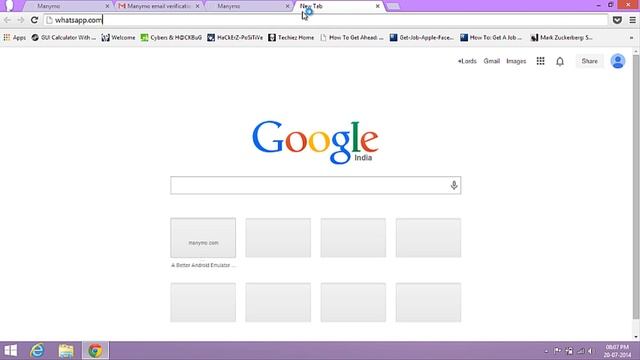Open the Windows Start button
The height and width of the screenshot is (360, 640).
pyautogui.click(x=11, y=351)
